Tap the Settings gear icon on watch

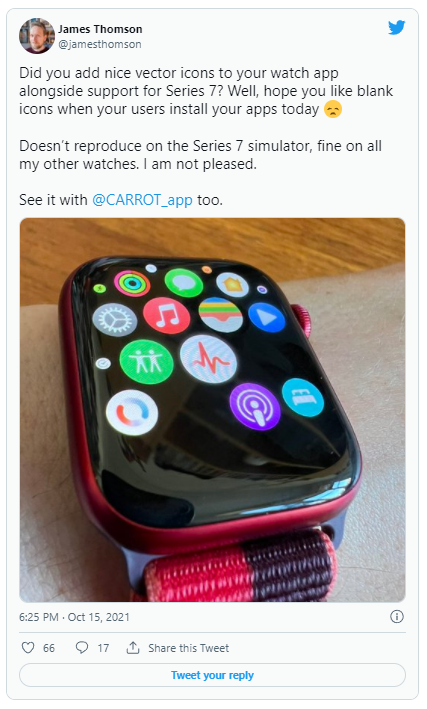pos(115,320)
